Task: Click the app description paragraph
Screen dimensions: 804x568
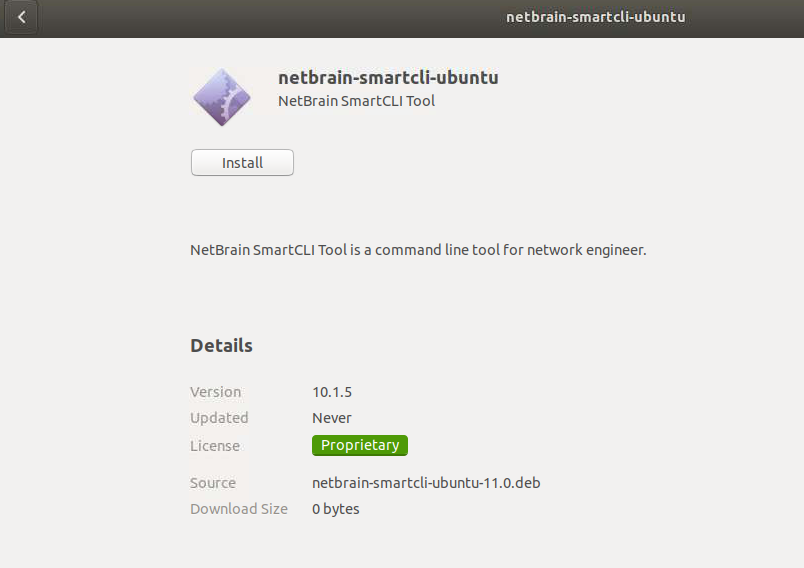Action: pos(418,250)
